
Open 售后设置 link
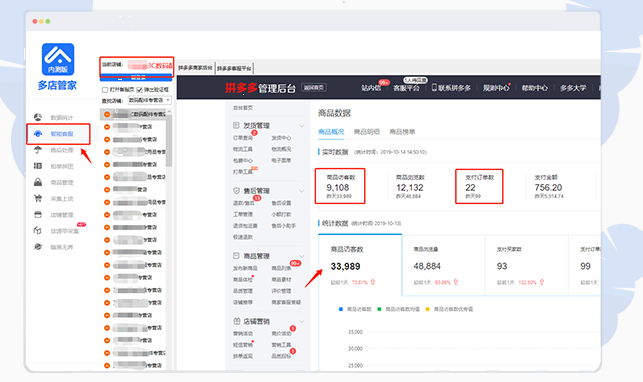click(x=281, y=203)
